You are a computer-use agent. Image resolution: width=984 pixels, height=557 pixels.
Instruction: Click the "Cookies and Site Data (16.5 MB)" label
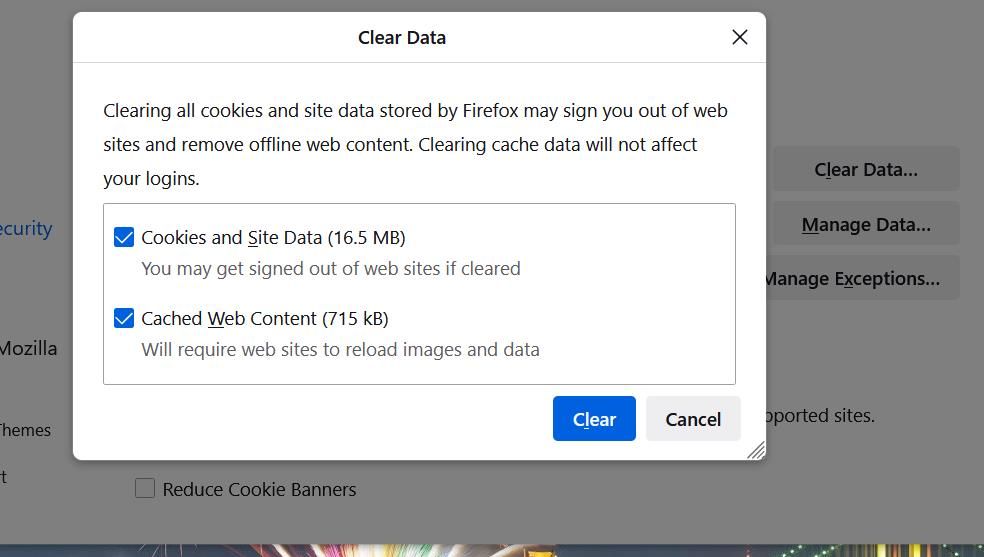click(273, 237)
